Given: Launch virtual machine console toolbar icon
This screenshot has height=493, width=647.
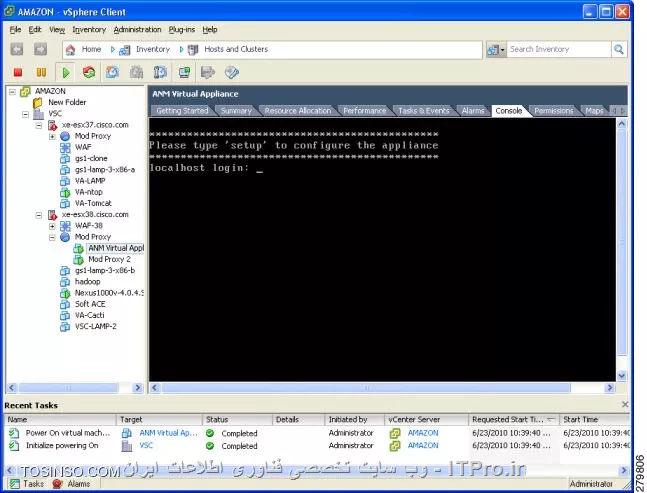Looking at the screenshot, I should [184, 73].
